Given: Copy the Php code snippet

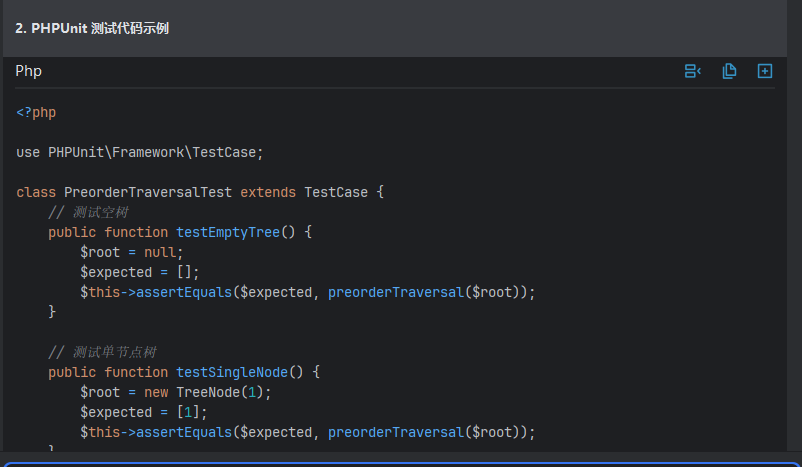Looking at the screenshot, I should tap(729, 71).
